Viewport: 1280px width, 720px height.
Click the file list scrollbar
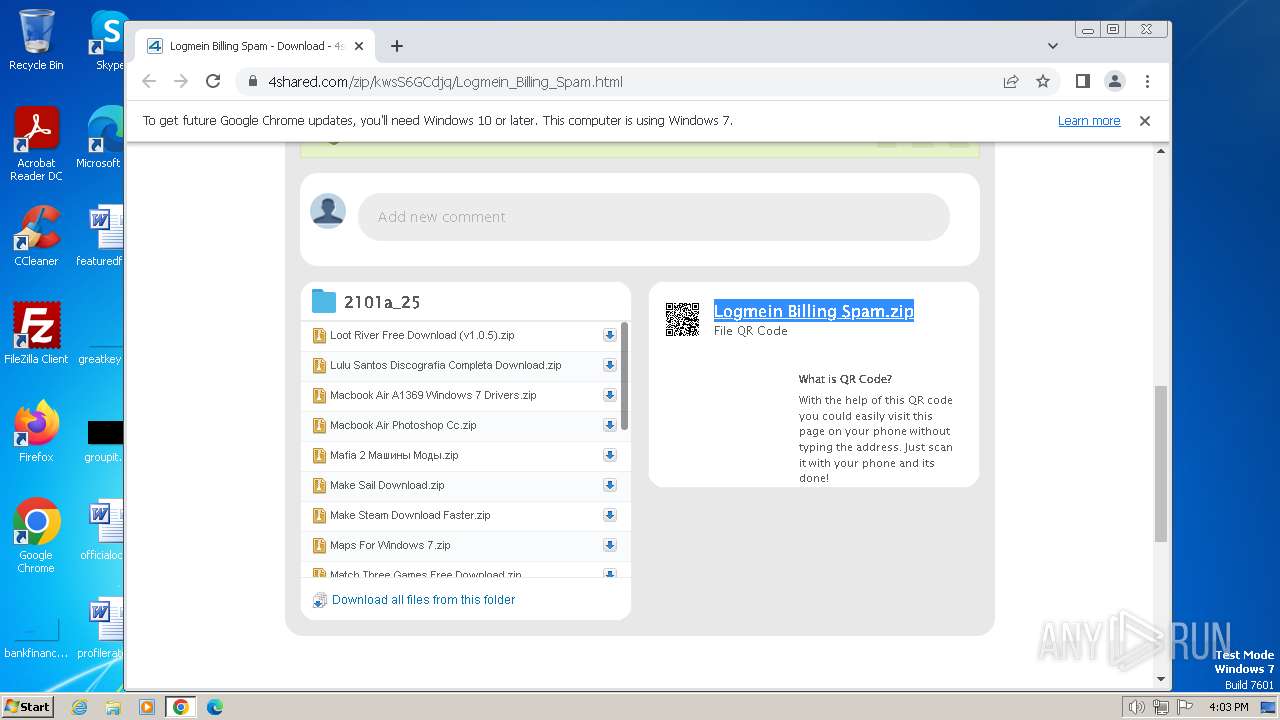(x=625, y=376)
